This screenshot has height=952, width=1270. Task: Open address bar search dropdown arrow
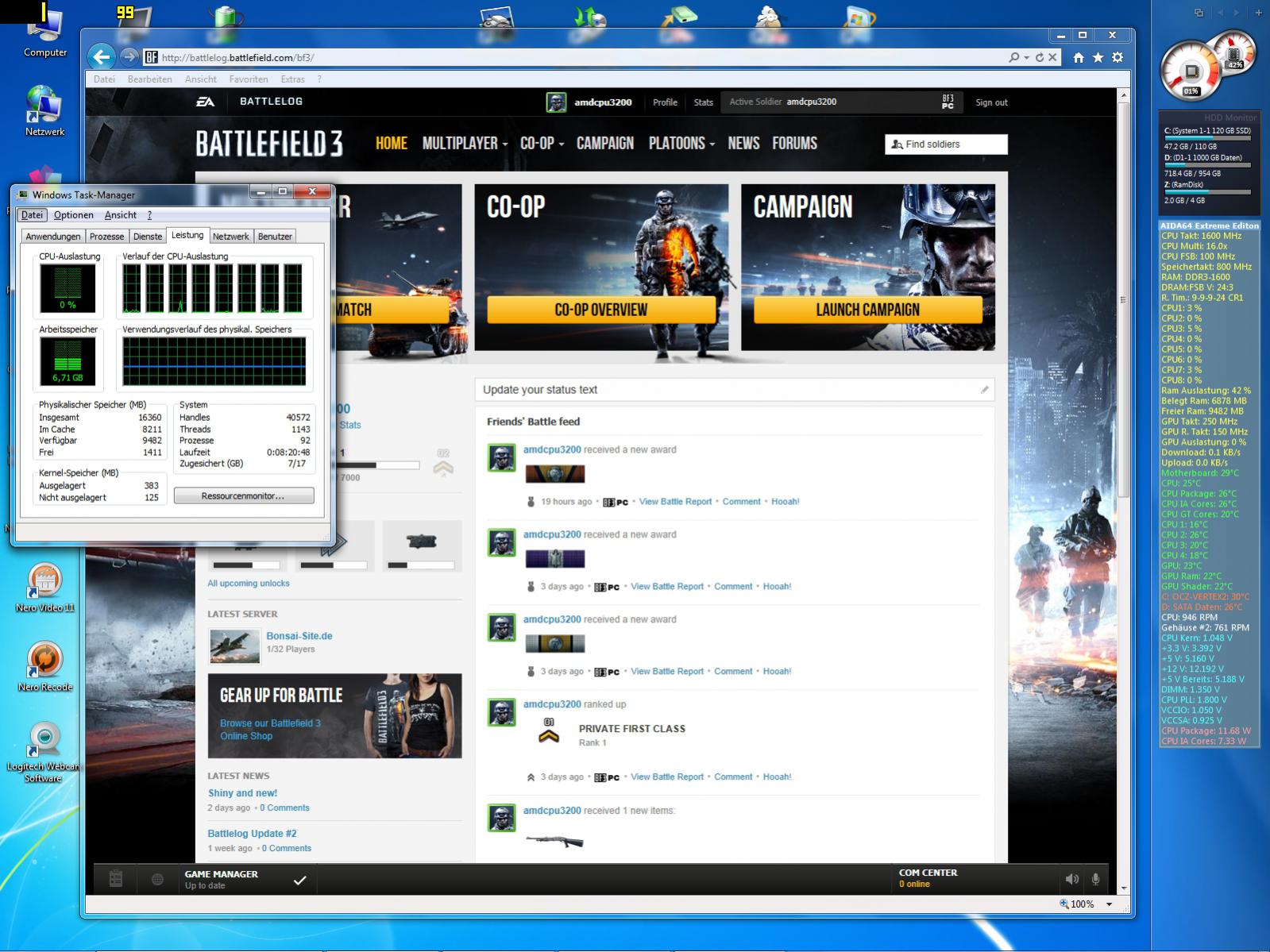pos(1026,57)
